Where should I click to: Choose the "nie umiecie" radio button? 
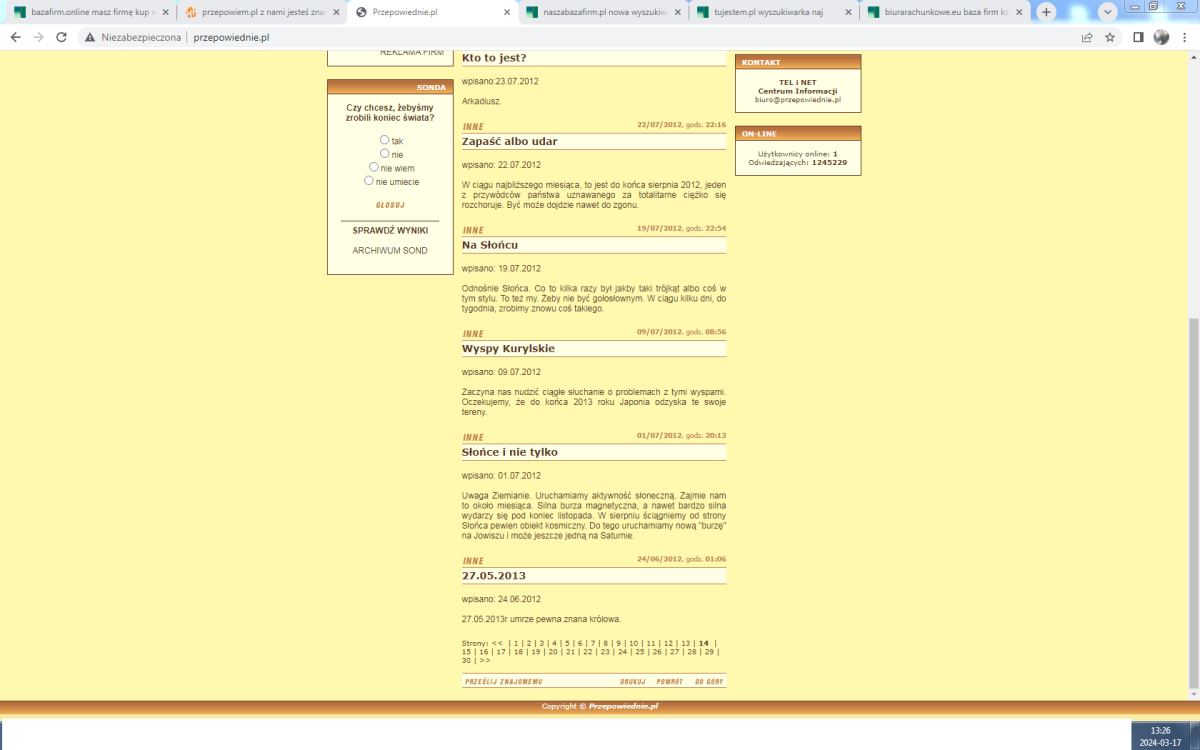(369, 181)
